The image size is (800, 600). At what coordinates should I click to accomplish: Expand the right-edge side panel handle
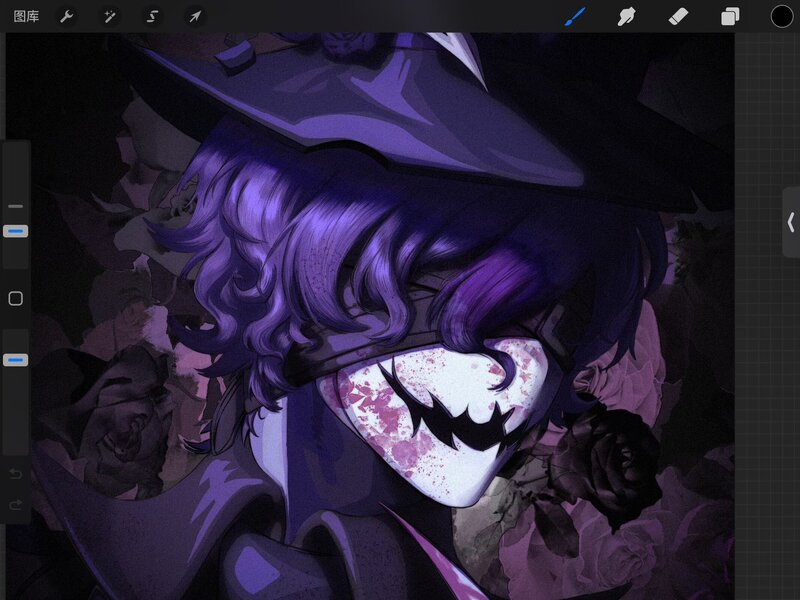791,222
